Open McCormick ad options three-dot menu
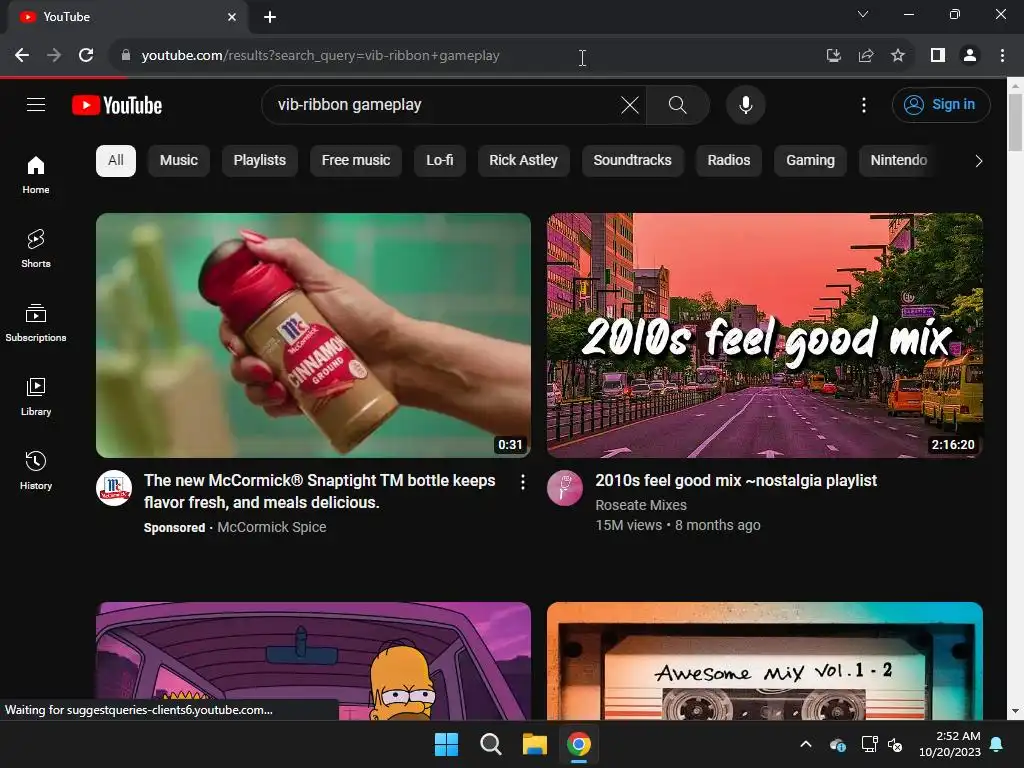1024x768 pixels. click(x=522, y=482)
